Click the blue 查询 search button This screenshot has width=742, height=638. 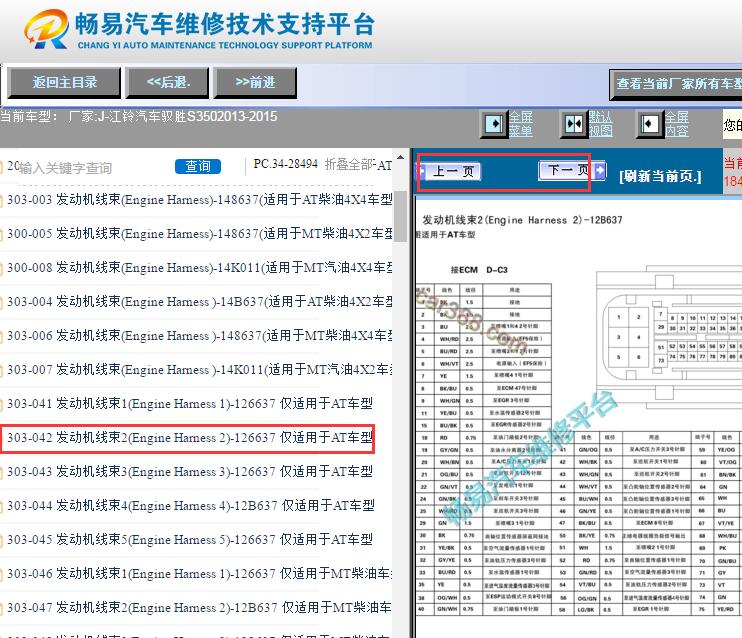point(198,166)
